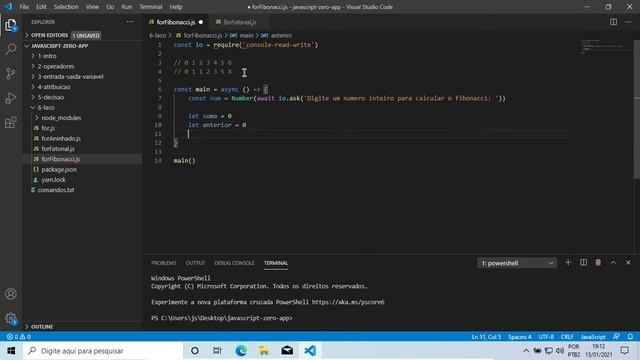Open the Terminal menu
640x360 pixels.
click(151, 7)
